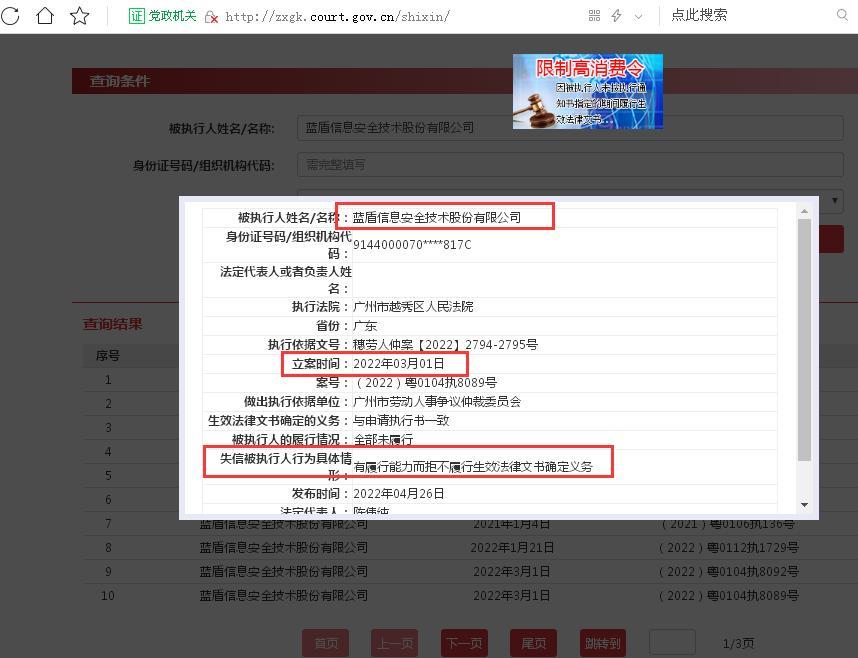Click row 8 case number 粤0112执1729号
858x658 pixels.
point(729,547)
